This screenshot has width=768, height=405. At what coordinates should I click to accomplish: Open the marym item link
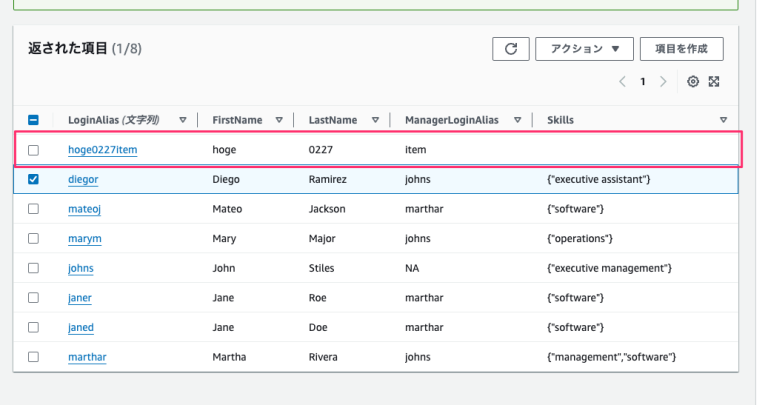[x=85, y=238]
